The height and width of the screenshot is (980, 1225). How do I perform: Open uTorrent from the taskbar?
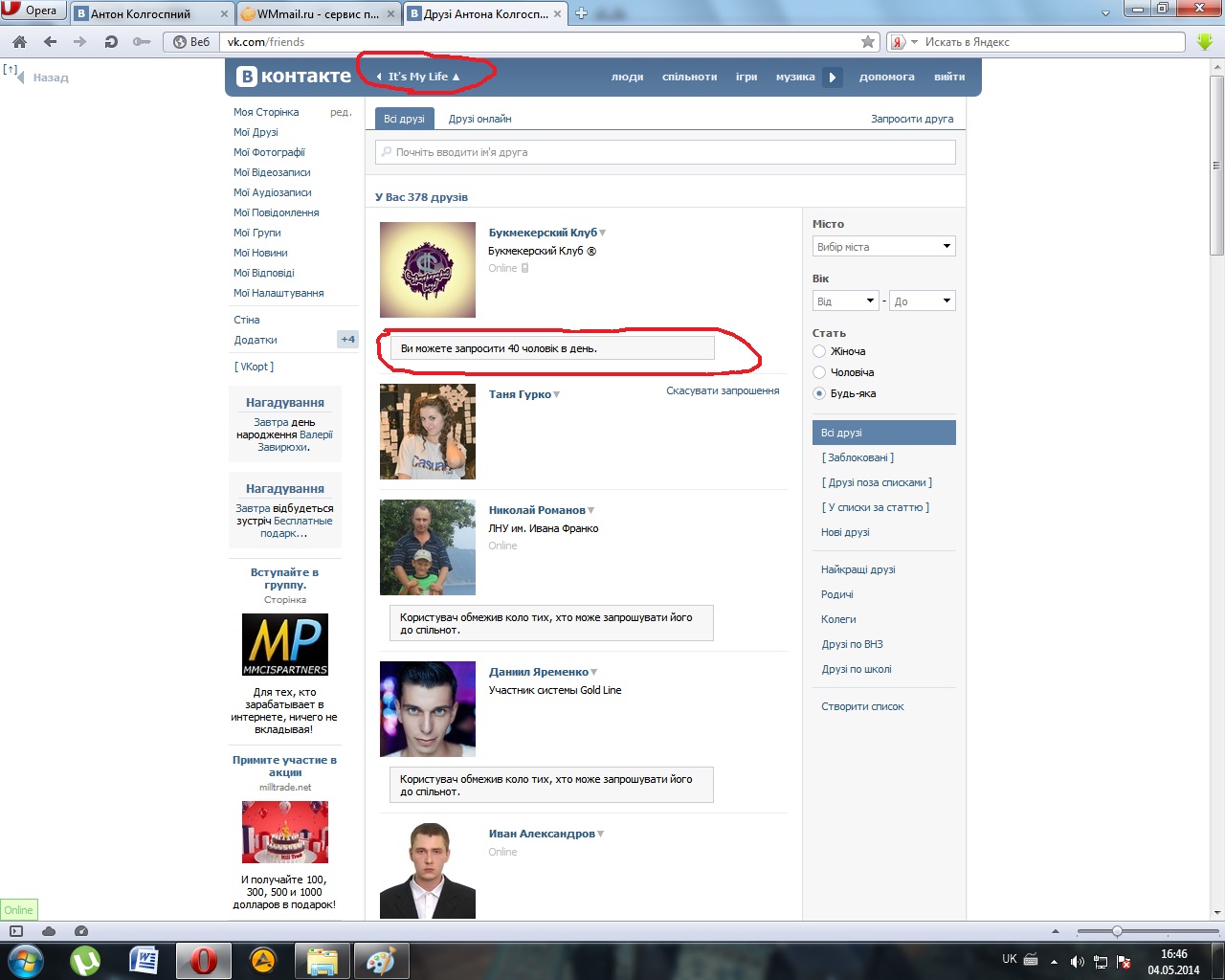[x=85, y=961]
